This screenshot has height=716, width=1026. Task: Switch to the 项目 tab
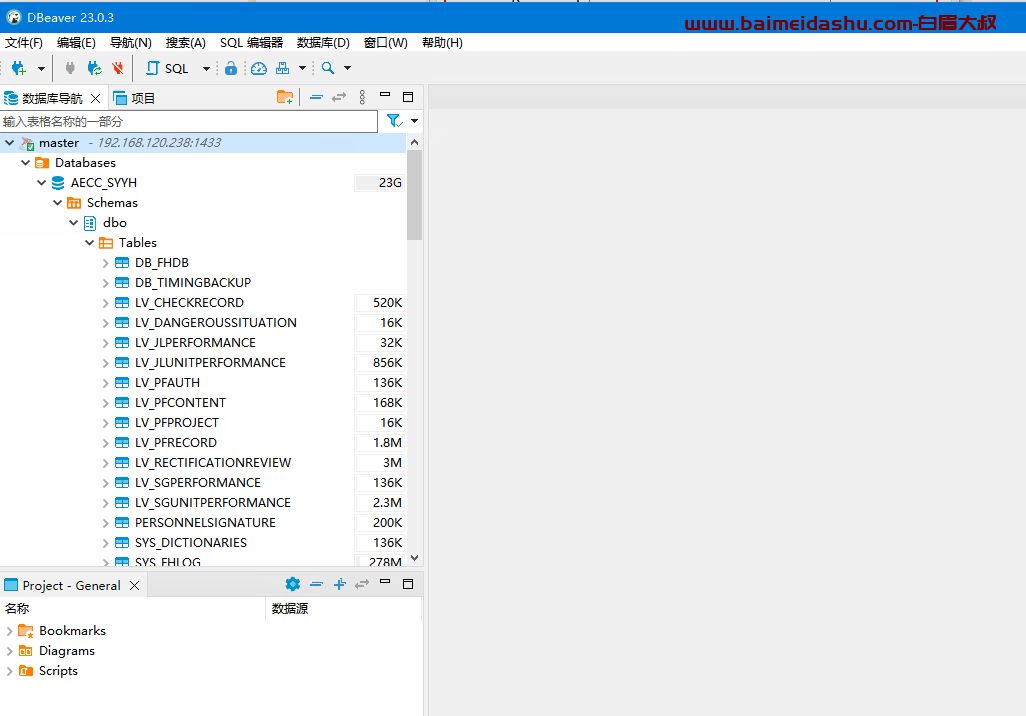[x=135, y=98]
